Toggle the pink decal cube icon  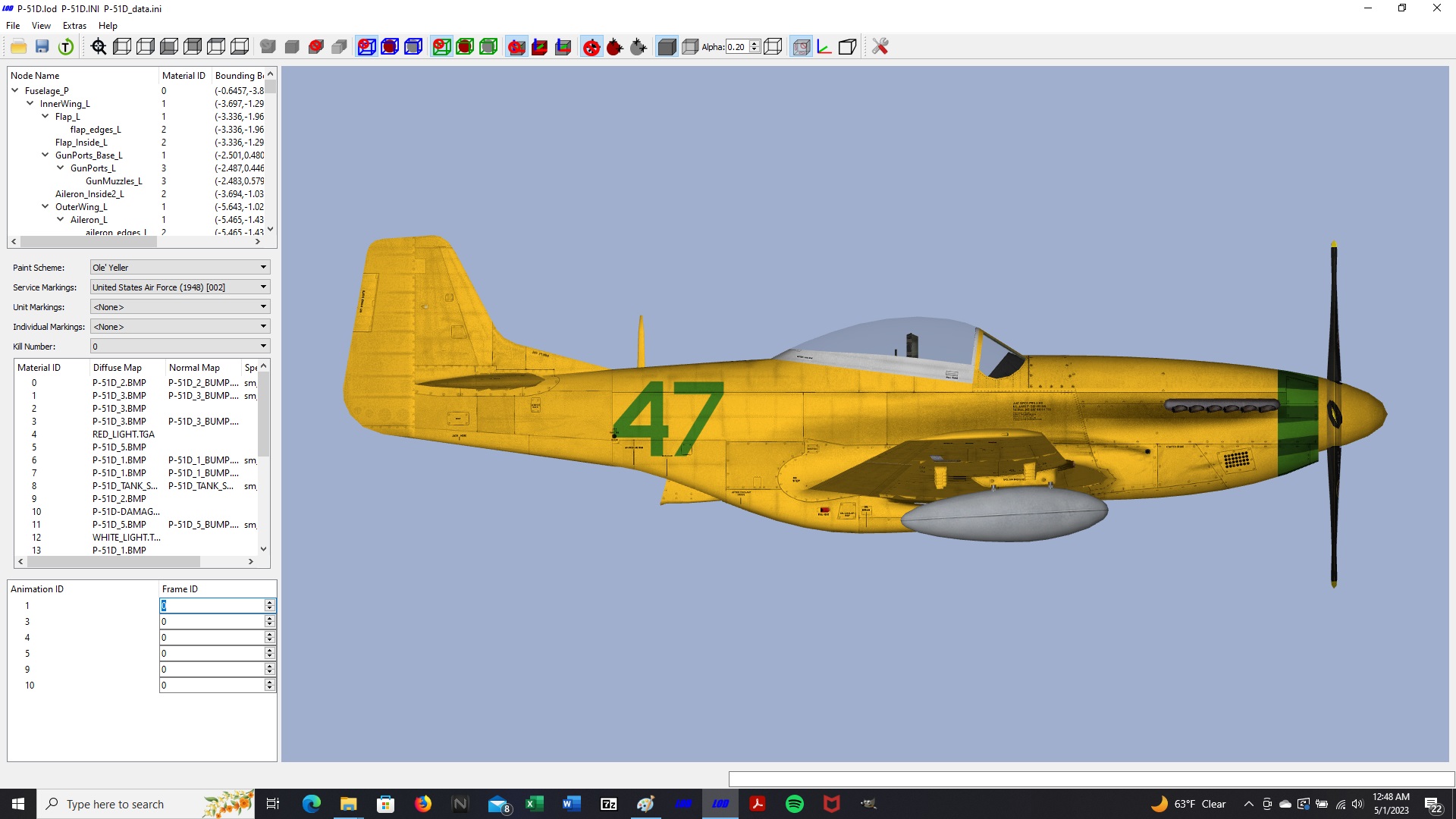click(801, 47)
